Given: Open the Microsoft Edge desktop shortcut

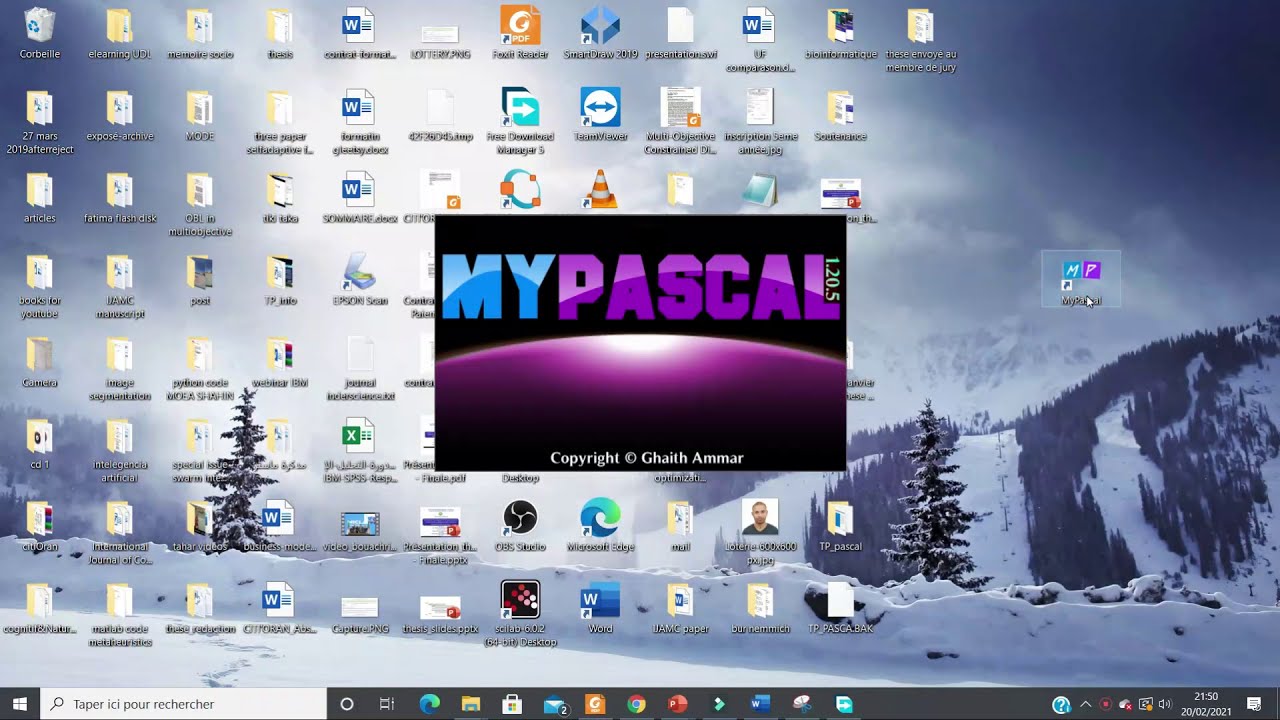Looking at the screenshot, I should click(600, 525).
